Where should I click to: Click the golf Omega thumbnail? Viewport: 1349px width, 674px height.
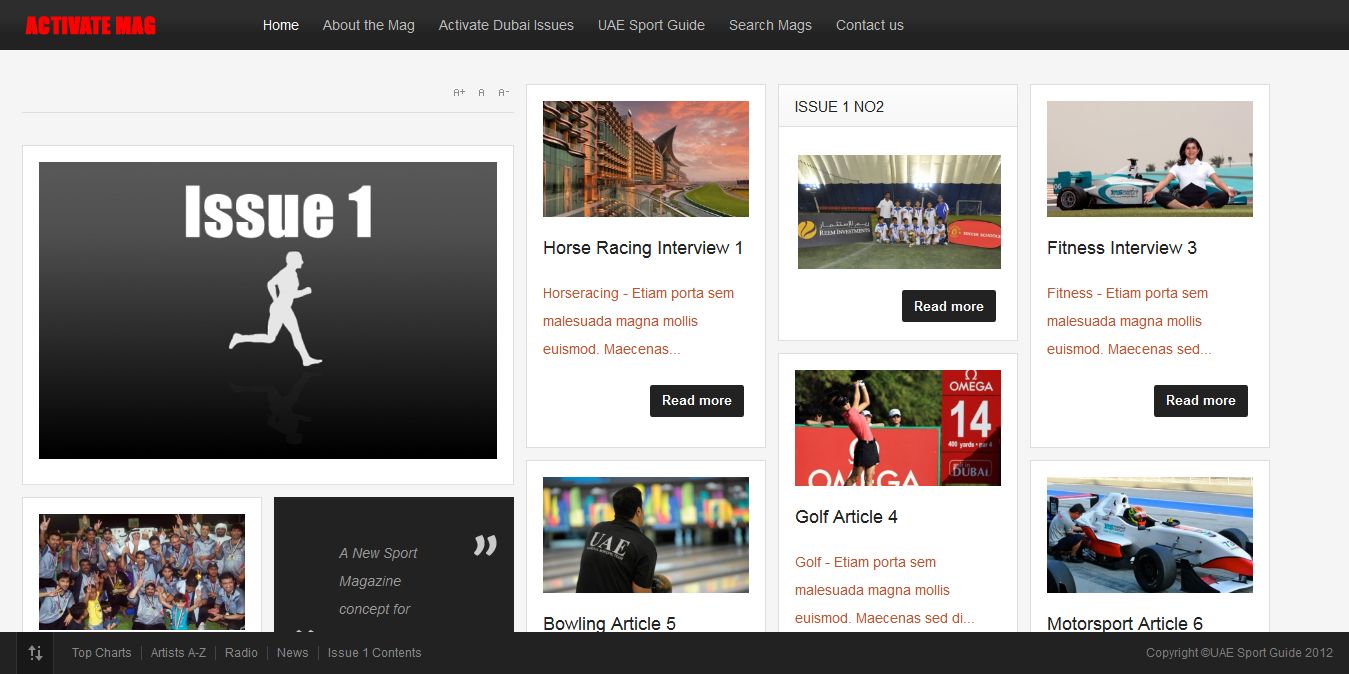[898, 428]
